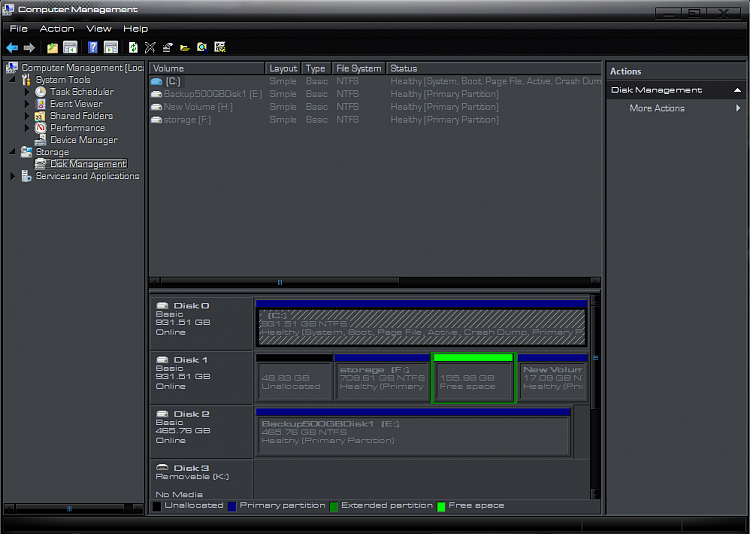Select storage (F:) volume row

pyautogui.click(x=375, y=120)
